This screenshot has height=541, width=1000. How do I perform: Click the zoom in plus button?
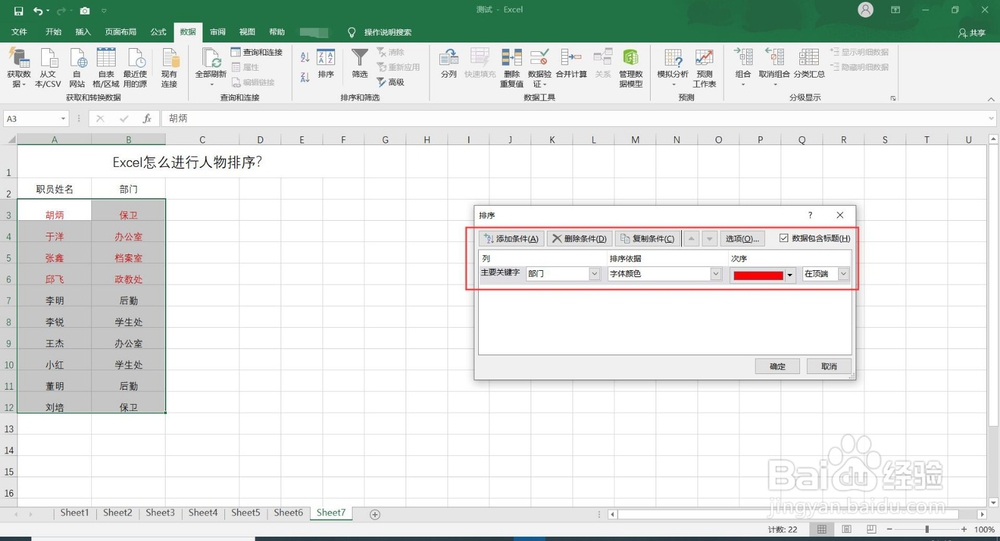(x=964, y=530)
